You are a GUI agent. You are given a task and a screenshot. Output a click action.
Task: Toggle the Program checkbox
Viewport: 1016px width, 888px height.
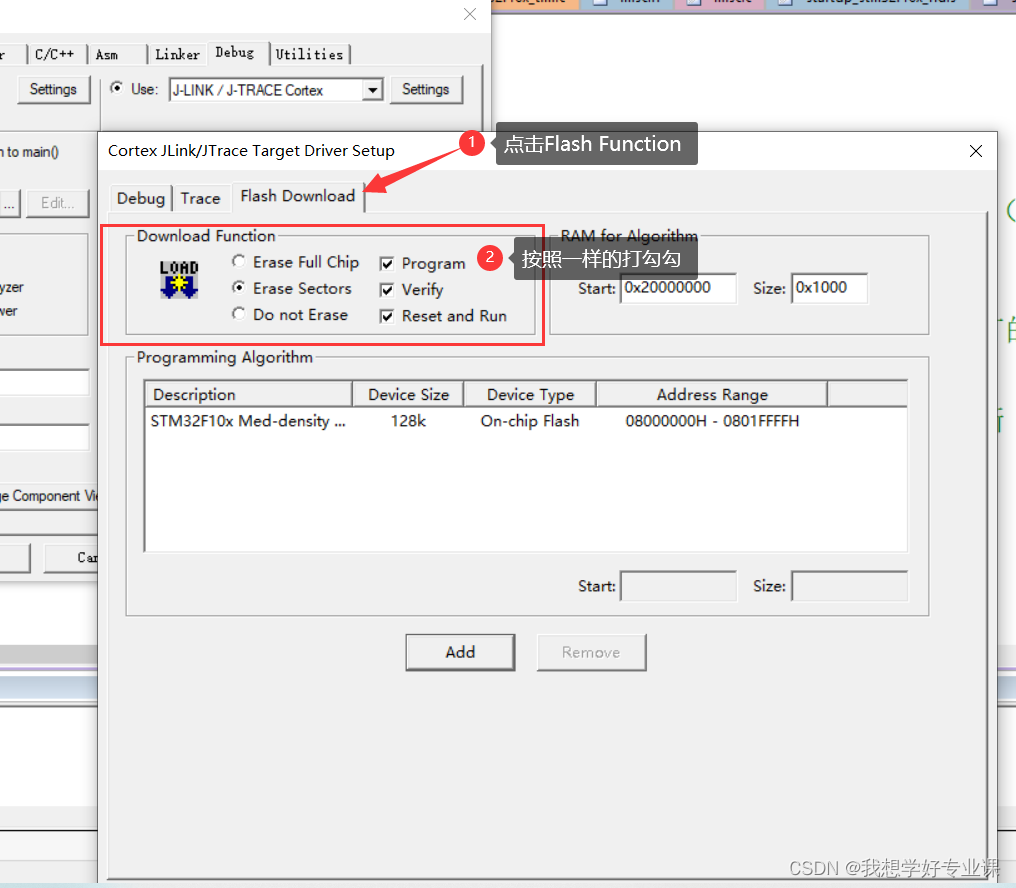(387, 264)
